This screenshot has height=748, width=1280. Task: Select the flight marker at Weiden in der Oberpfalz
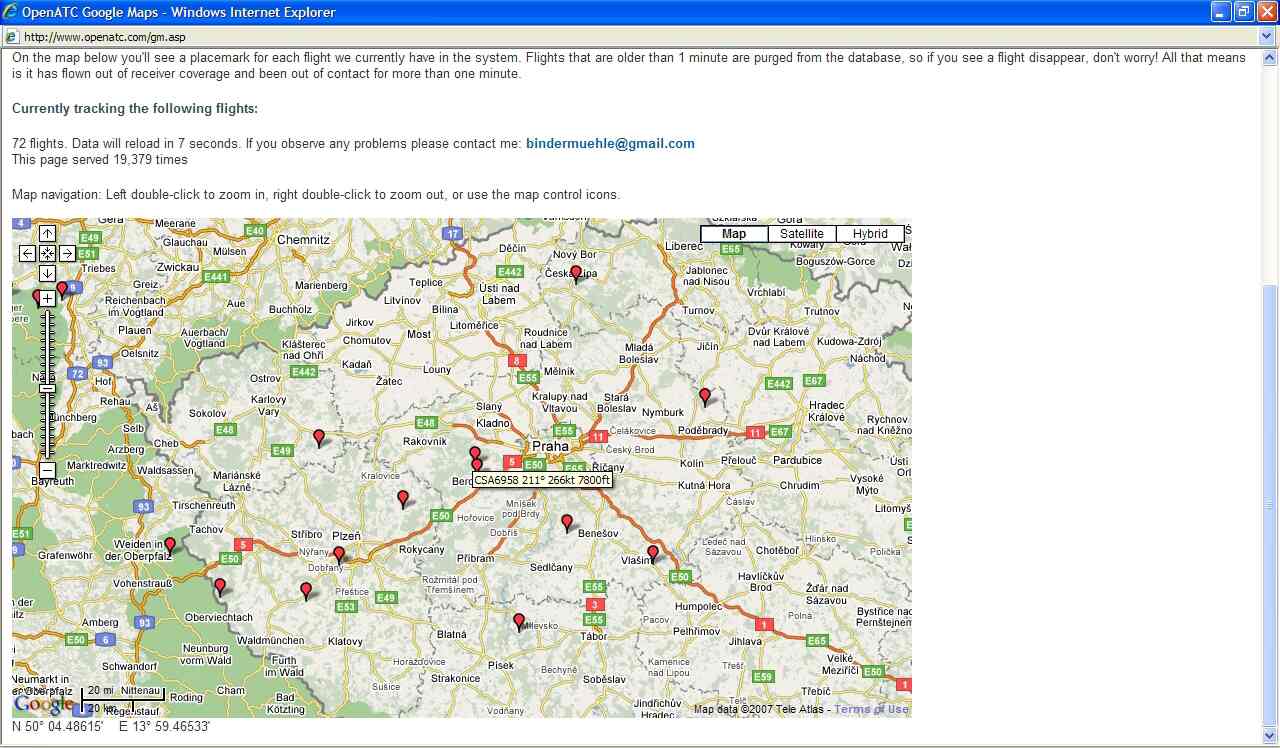(x=170, y=545)
